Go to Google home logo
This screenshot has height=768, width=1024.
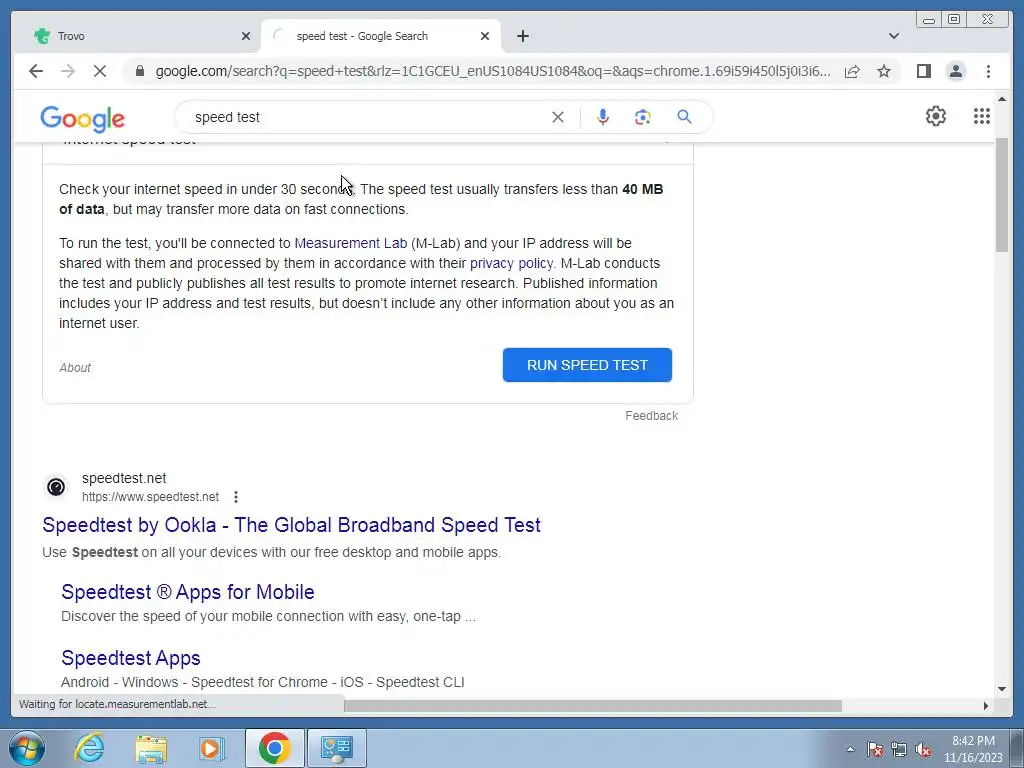tap(82, 118)
